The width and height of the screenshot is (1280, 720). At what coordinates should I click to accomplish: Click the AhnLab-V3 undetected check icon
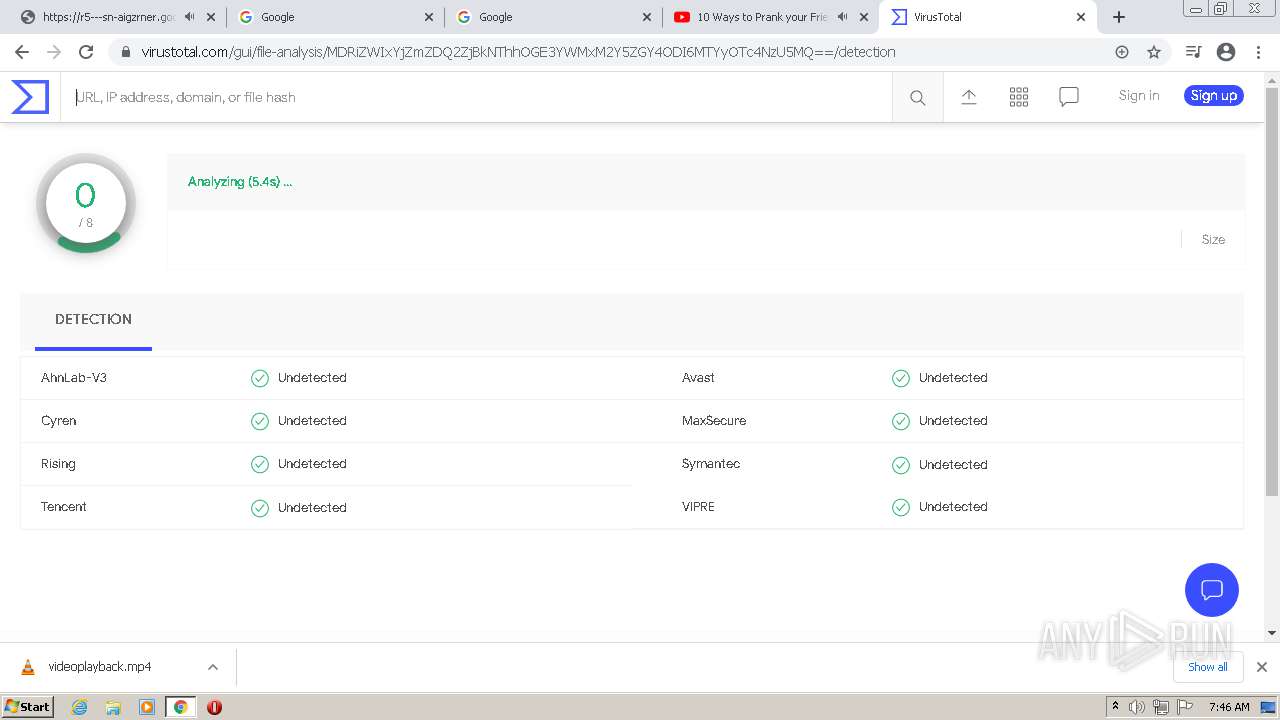[x=260, y=378]
